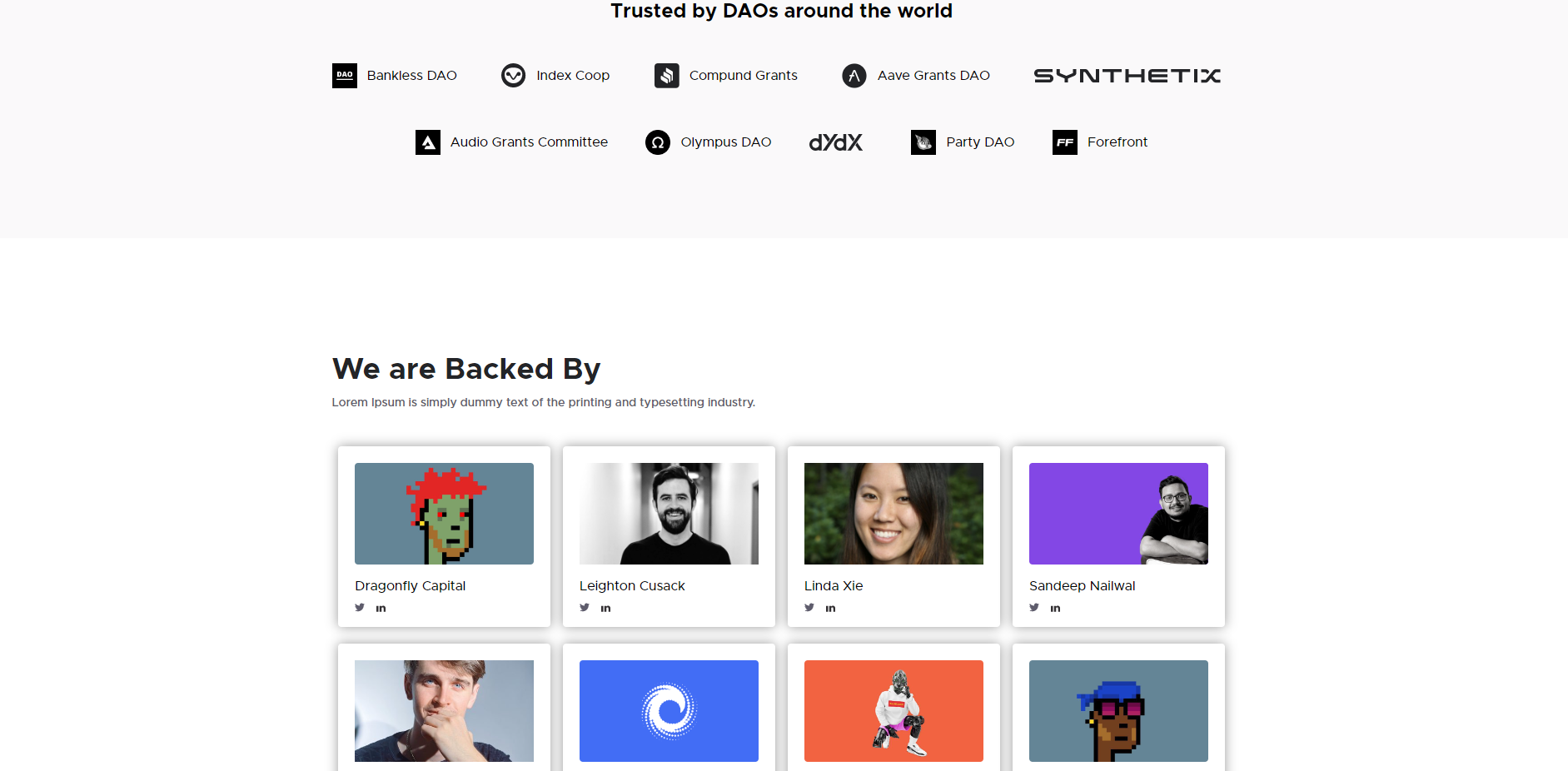The width and height of the screenshot is (1568, 771).
Task: Click the Linda Xie name
Action: click(834, 586)
